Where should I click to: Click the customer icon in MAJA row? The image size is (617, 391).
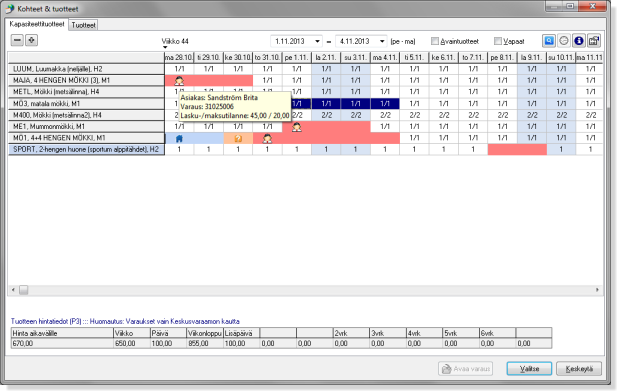(x=179, y=81)
